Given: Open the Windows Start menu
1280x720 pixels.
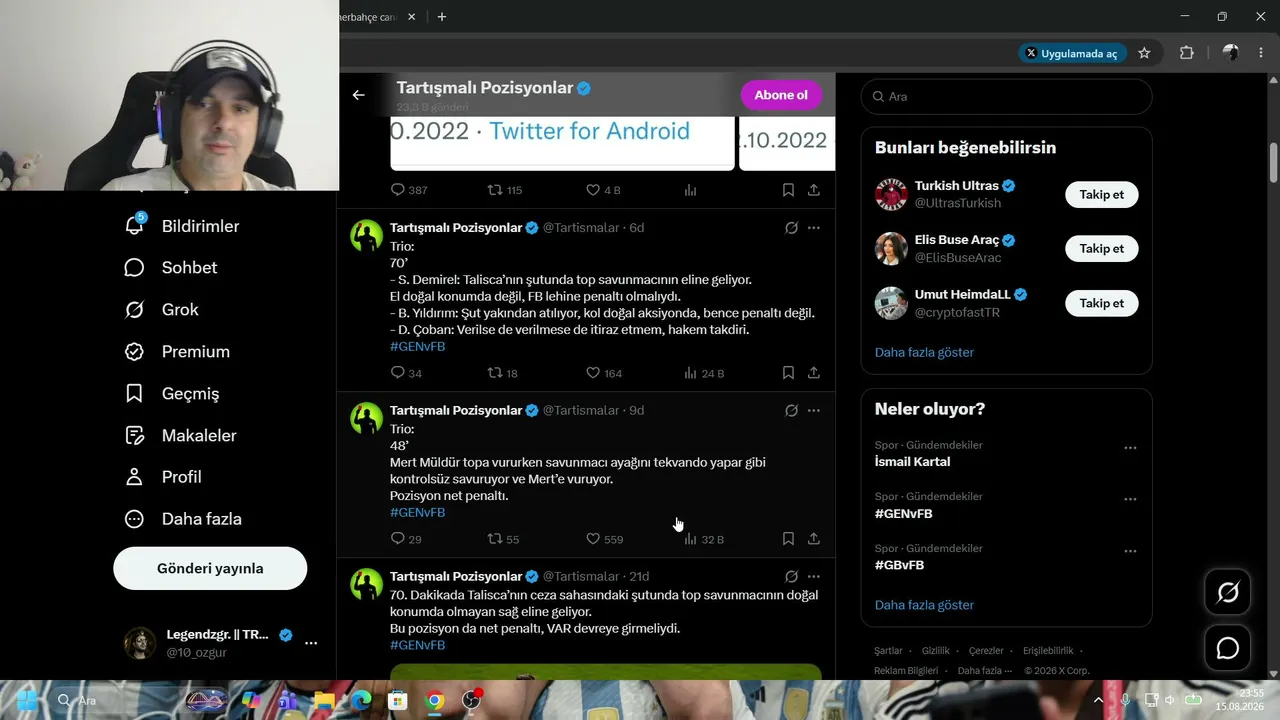Looking at the screenshot, I should pyautogui.click(x=27, y=700).
